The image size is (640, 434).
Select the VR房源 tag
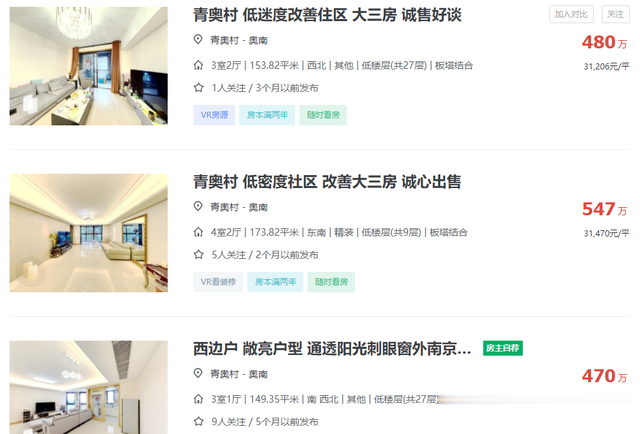coord(214,115)
